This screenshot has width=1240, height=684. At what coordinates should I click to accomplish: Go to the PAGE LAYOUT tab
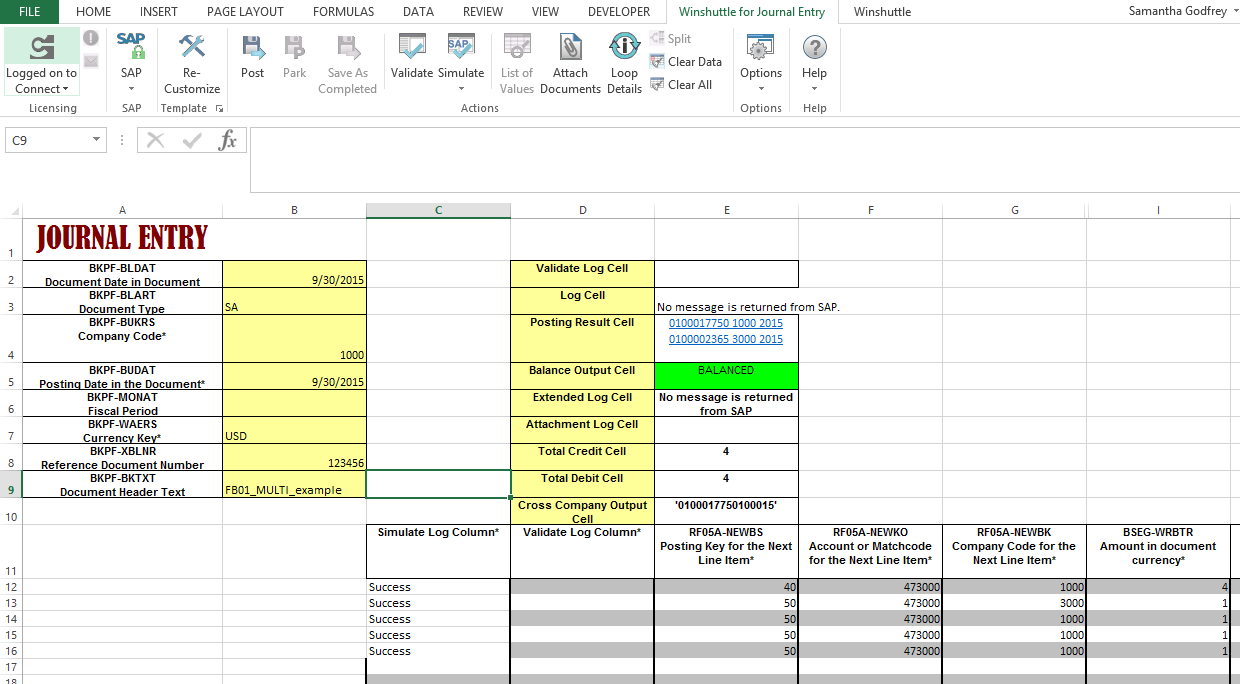(x=245, y=12)
